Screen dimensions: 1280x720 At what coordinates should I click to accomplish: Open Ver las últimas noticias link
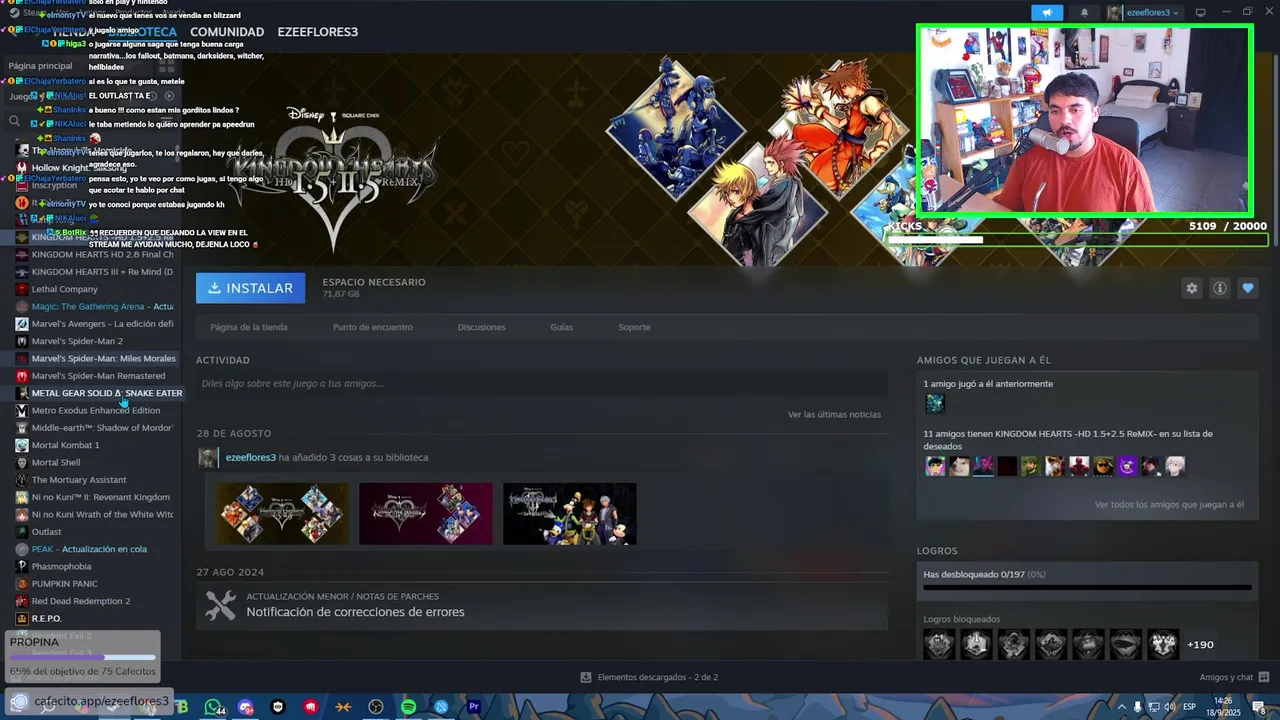click(x=834, y=414)
